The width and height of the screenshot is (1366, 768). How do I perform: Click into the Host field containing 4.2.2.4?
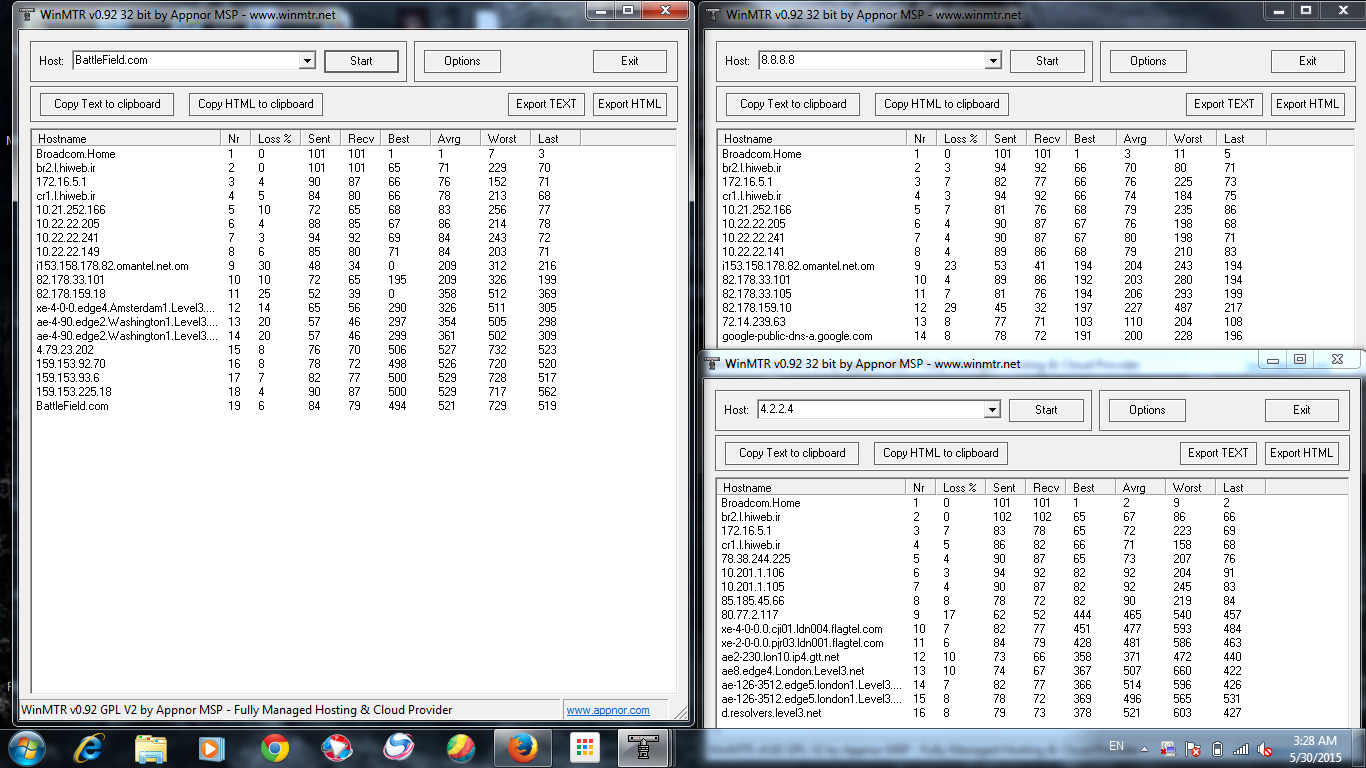[868, 410]
